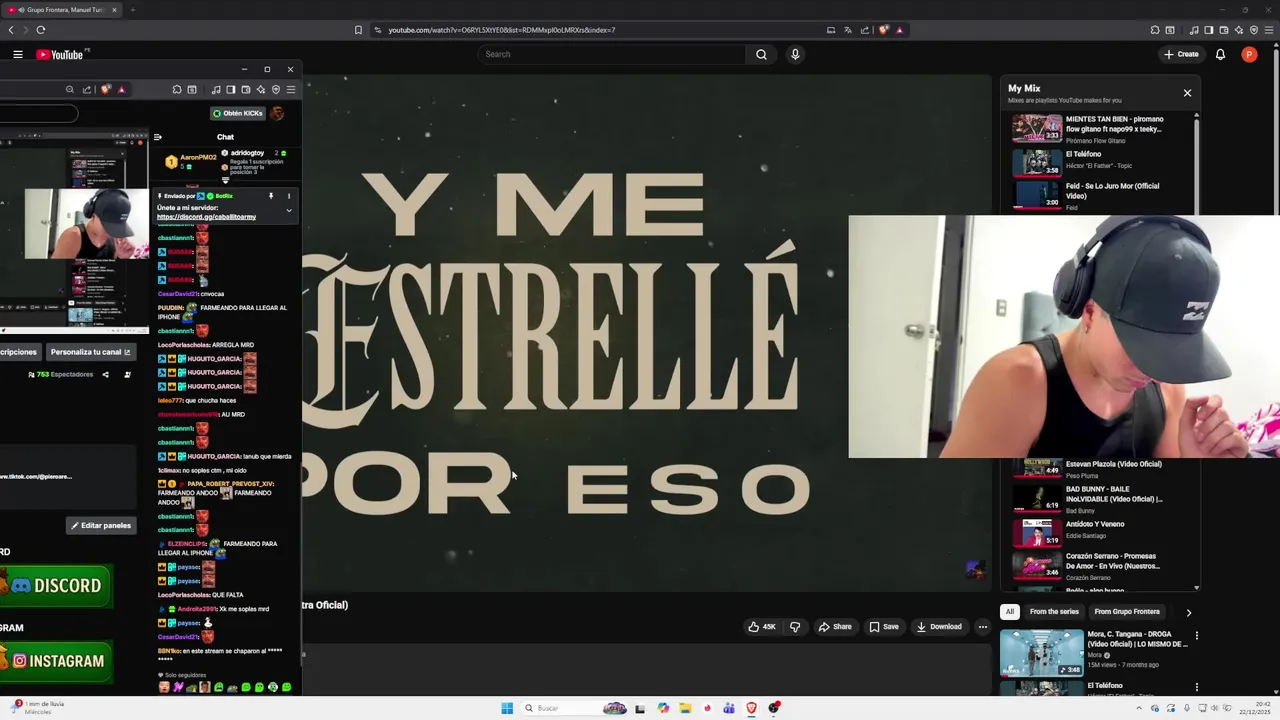This screenshot has width=1280, height=720.
Task: Open Mora, C. Tangana - DROGA recommended video
Action: click(1096, 652)
